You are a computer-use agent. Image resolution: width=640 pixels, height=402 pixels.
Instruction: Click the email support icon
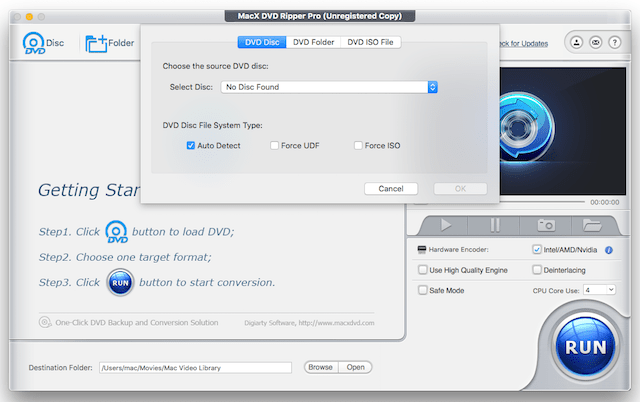(x=596, y=42)
